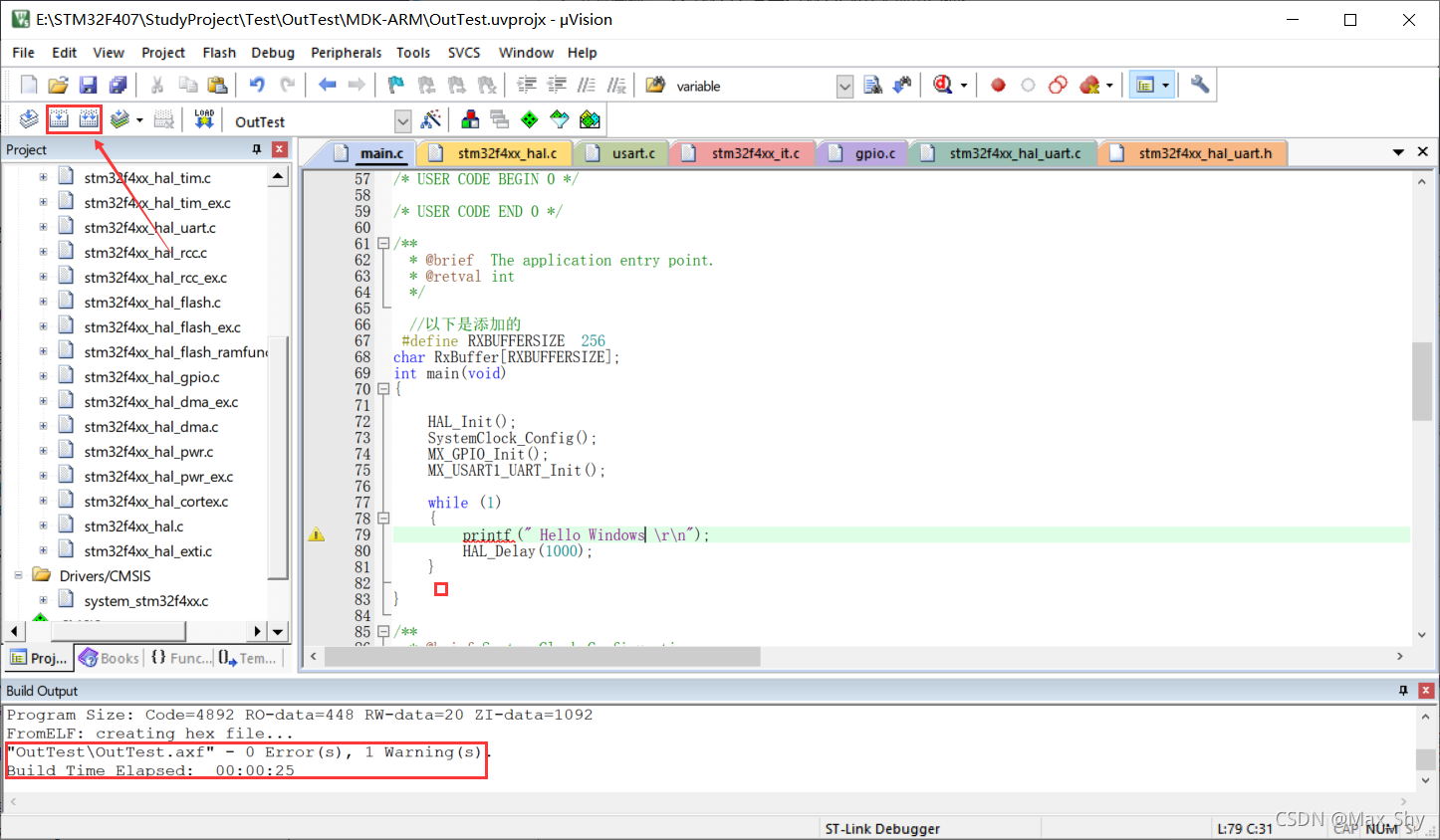Open the SVCS menu
Image resolution: width=1440 pixels, height=840 pixels.
(x=464, y=53)
